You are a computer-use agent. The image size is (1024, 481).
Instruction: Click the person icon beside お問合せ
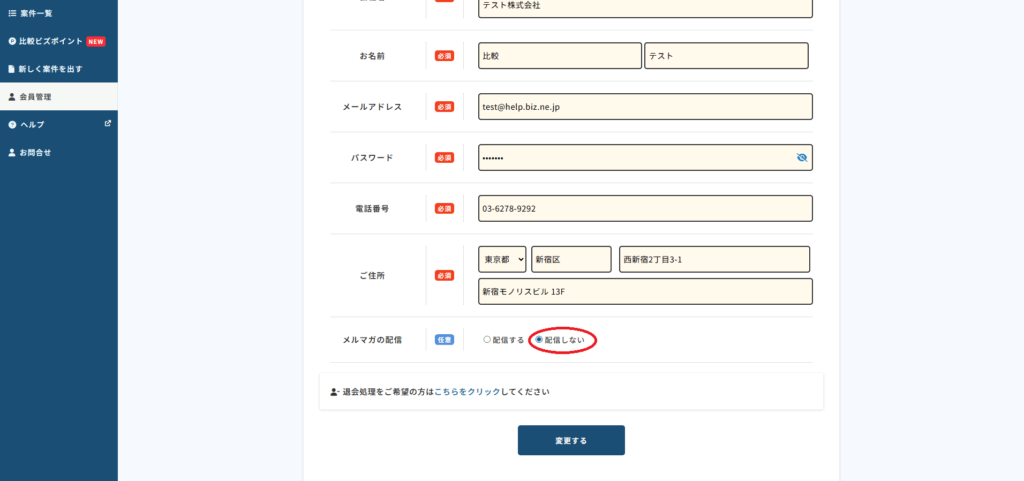(12, 153)
